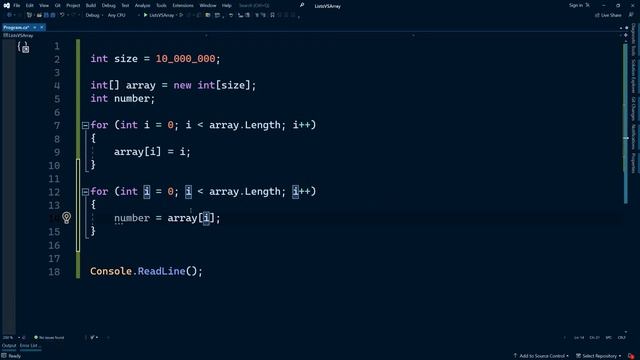The image size is (640, 360).
Task: Open the Error List panel tab
Action: 30,346
